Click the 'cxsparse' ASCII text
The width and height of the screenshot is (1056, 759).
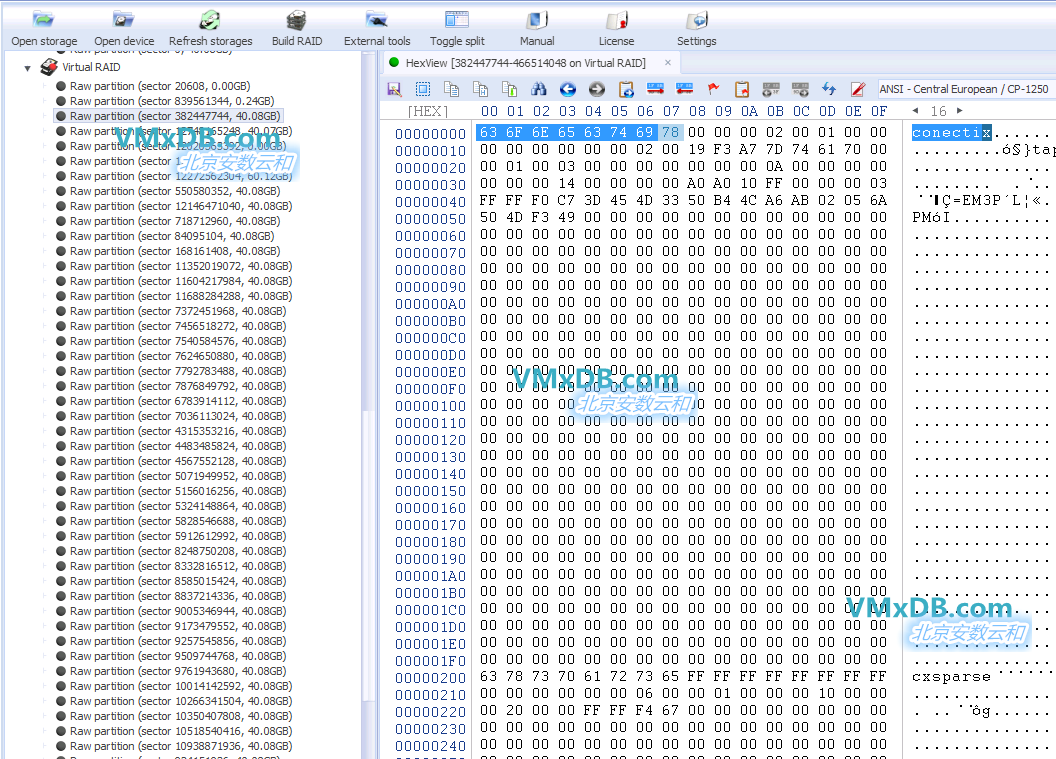(x=952, y=677)
